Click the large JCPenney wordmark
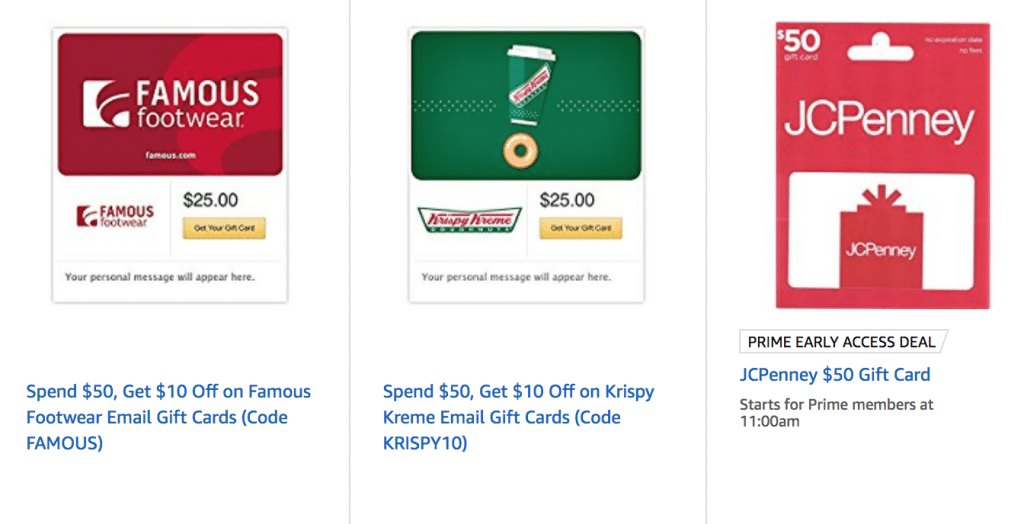1024x524 pixels. pyautogui.click(x=879, y=123)
